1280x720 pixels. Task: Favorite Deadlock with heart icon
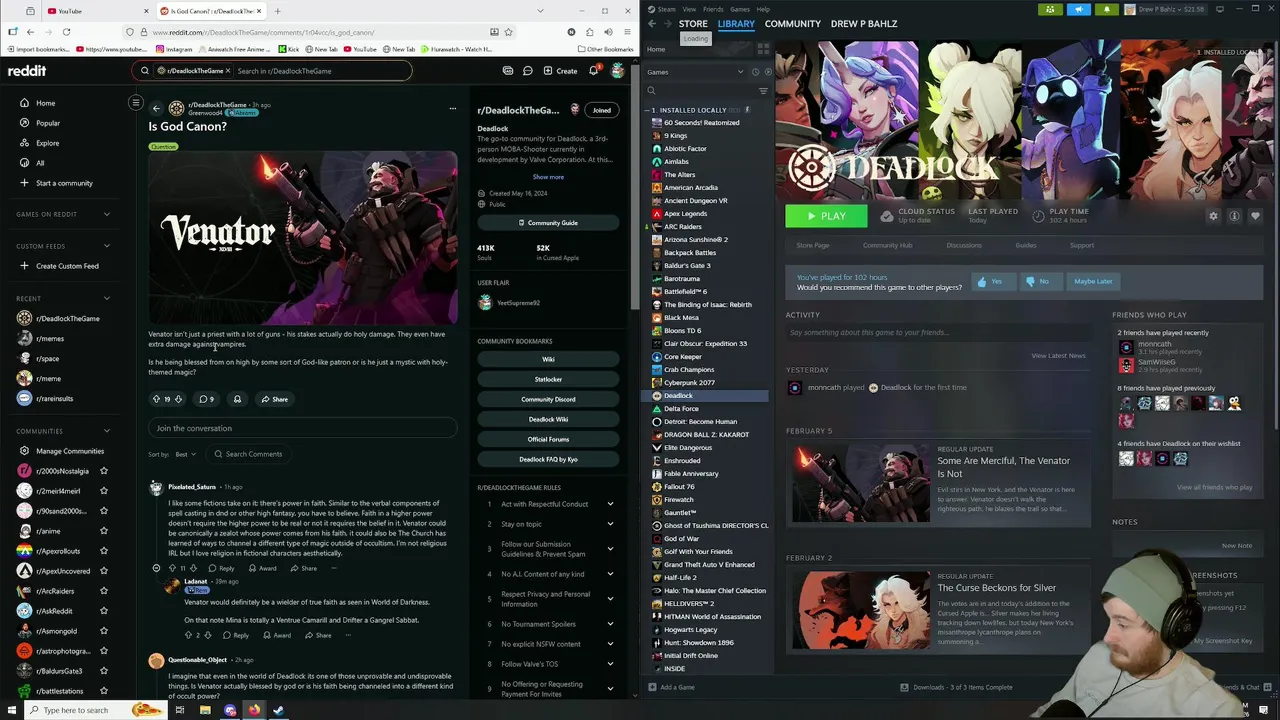tap(1255, 216)
